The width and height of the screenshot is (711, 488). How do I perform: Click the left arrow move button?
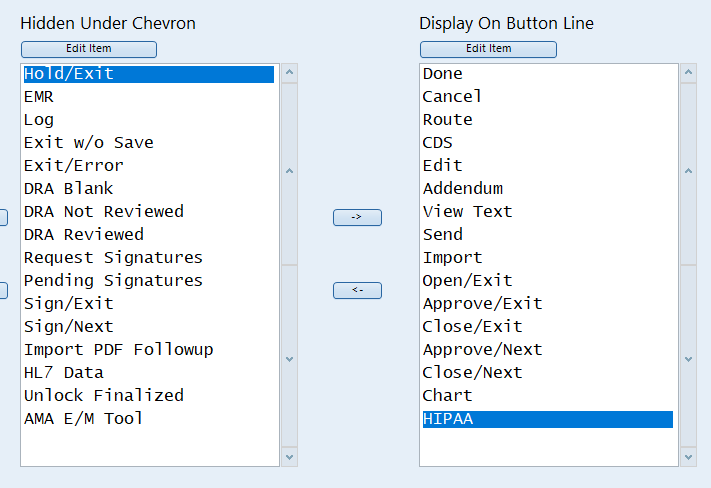[357, 290]
